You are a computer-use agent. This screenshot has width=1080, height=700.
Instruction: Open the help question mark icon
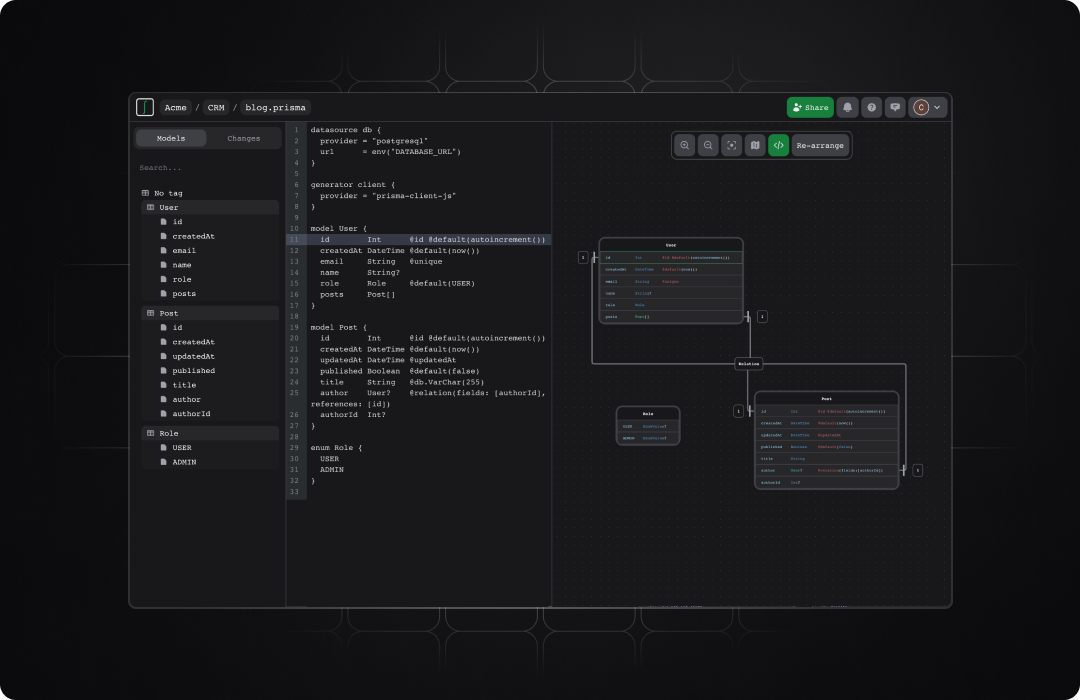[x=871, y=107]
